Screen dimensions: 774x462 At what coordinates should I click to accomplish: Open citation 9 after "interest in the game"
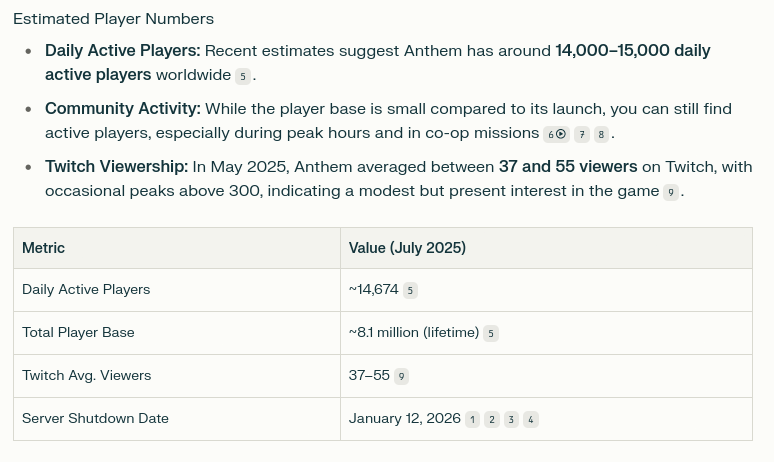pyautogui.click(x=670, y=192)
